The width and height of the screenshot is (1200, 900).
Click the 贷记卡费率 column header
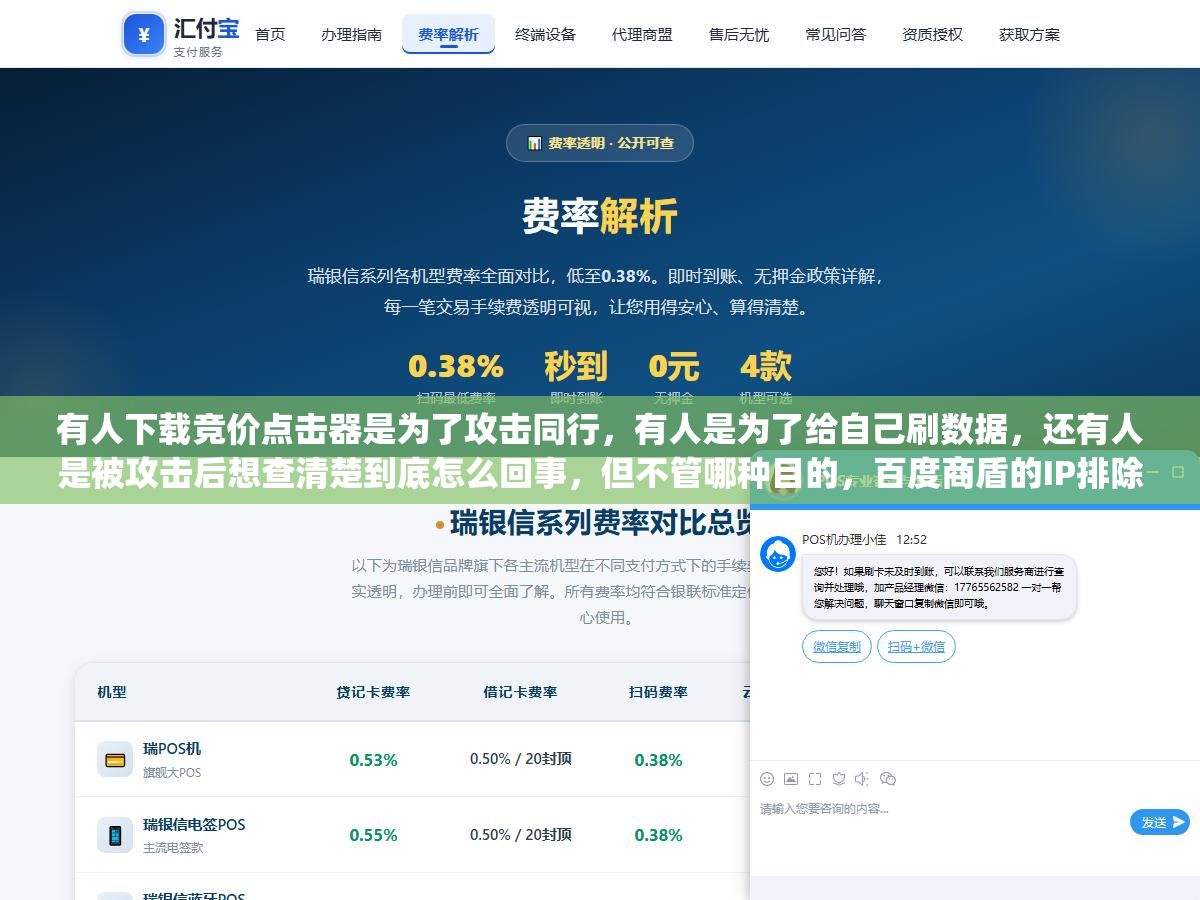373,692
